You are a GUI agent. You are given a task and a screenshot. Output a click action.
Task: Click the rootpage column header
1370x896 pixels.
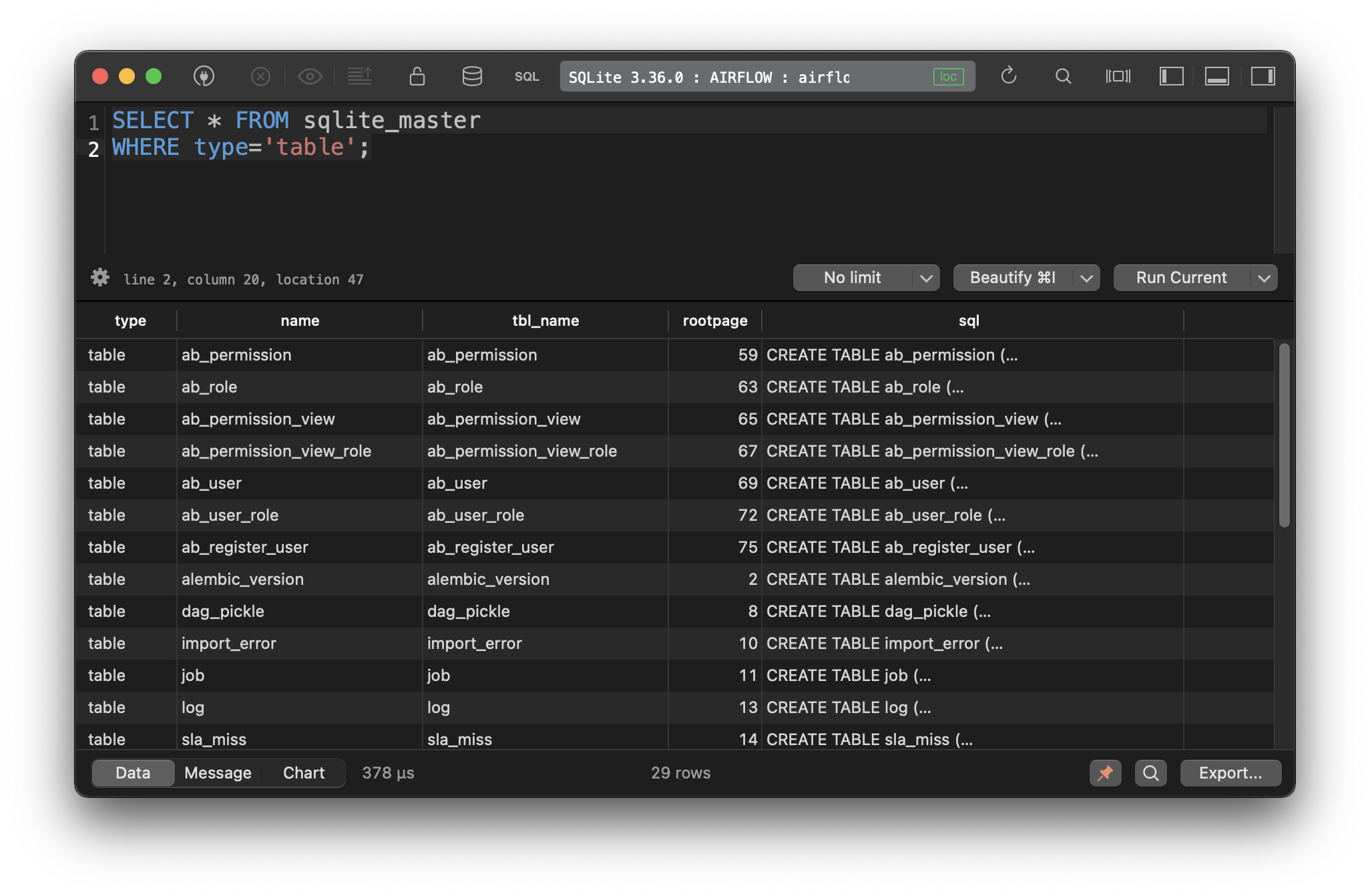714,320
